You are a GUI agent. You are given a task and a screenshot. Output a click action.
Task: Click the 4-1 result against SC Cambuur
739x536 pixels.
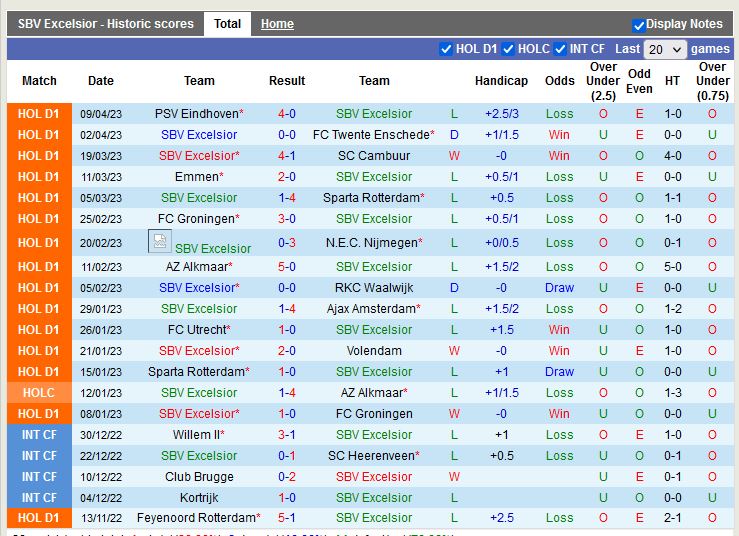[287, 156]
